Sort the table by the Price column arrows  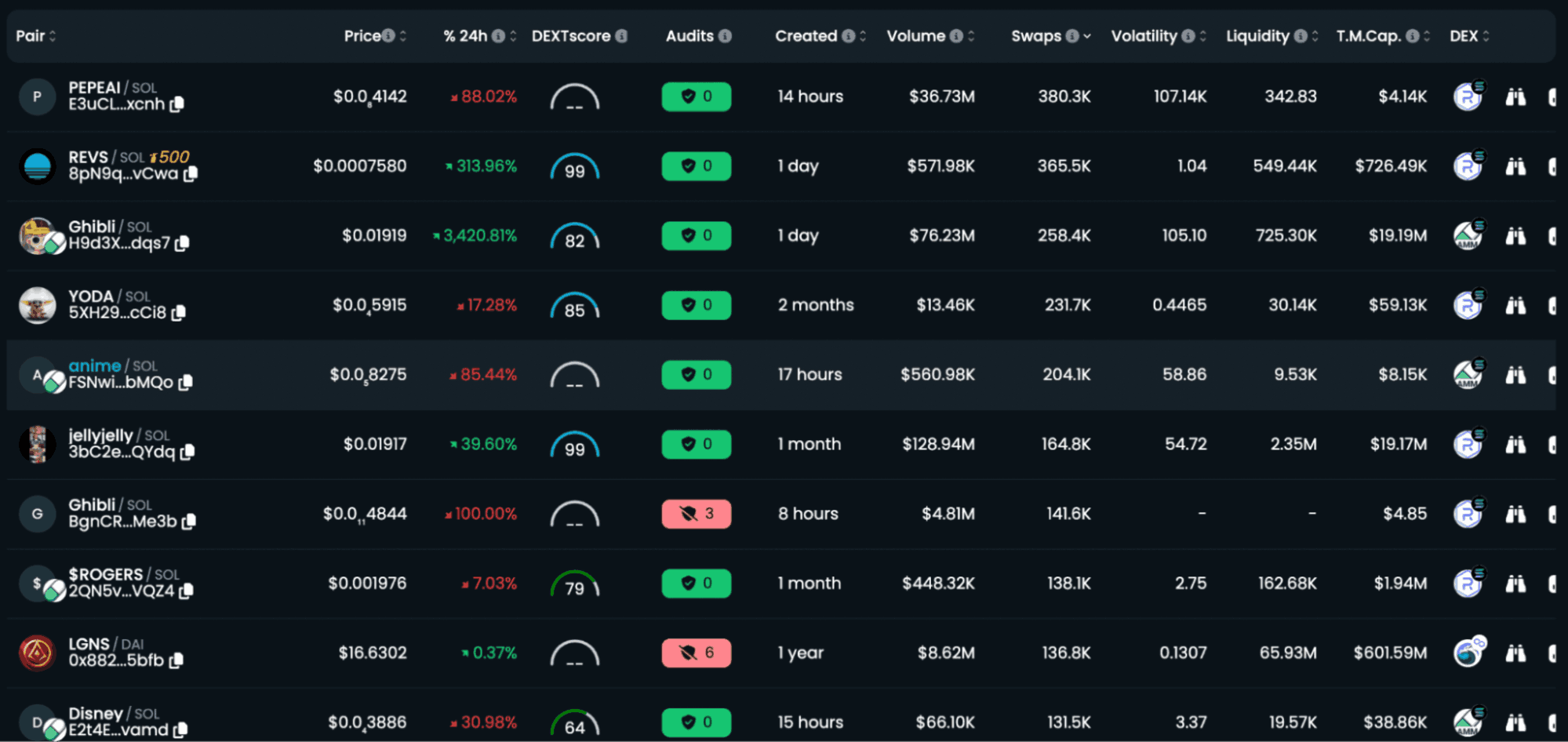[402, 35]
